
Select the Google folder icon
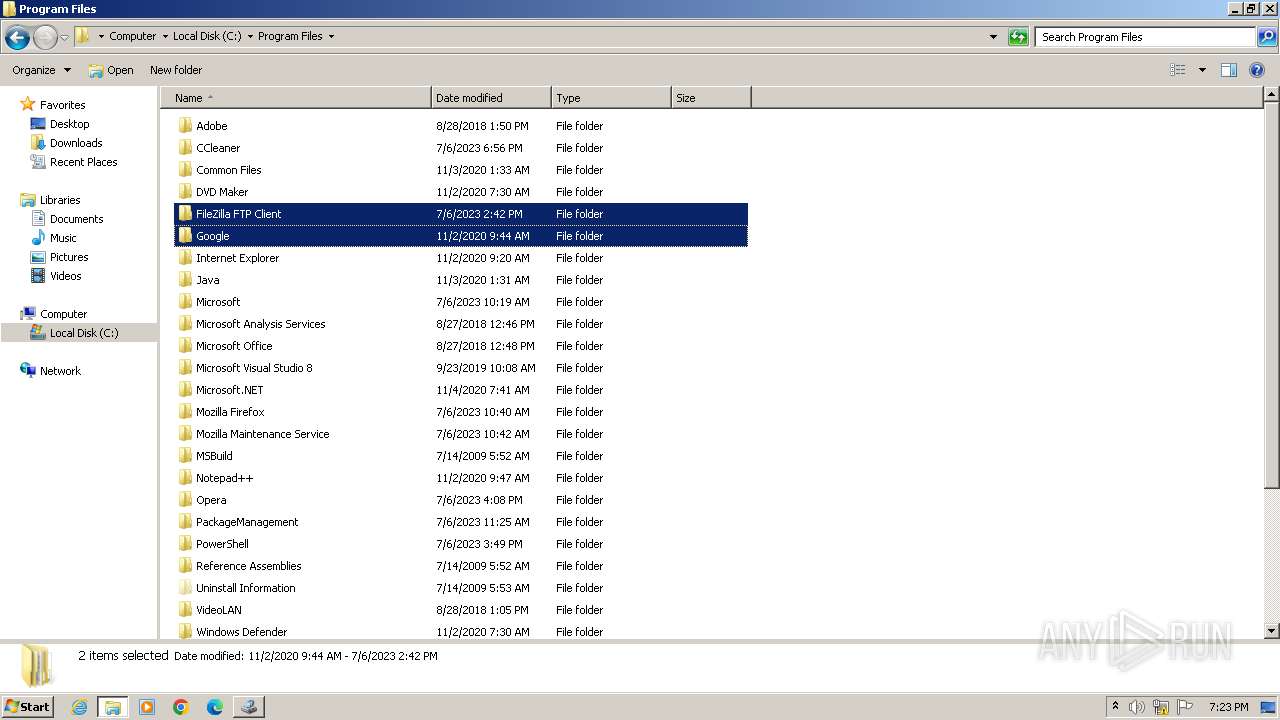(185, 236)
